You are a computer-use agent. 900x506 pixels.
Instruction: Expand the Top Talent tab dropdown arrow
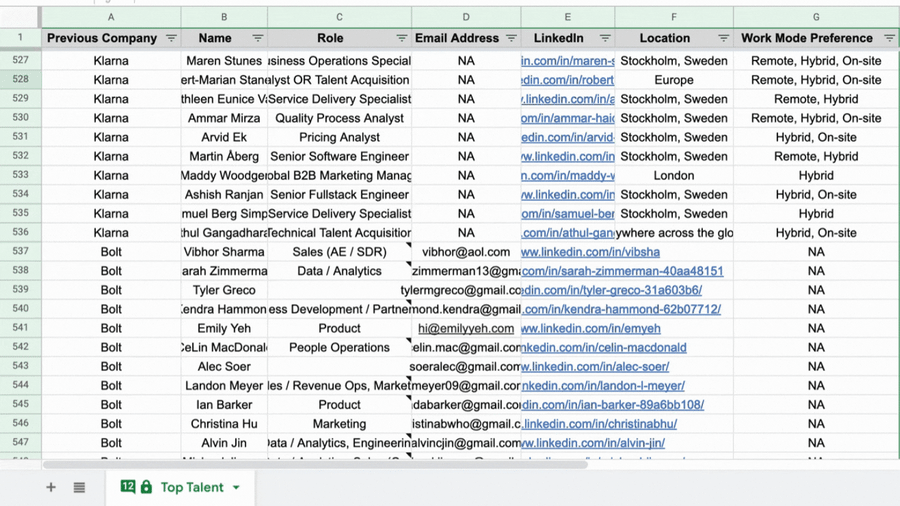[236, 488]
